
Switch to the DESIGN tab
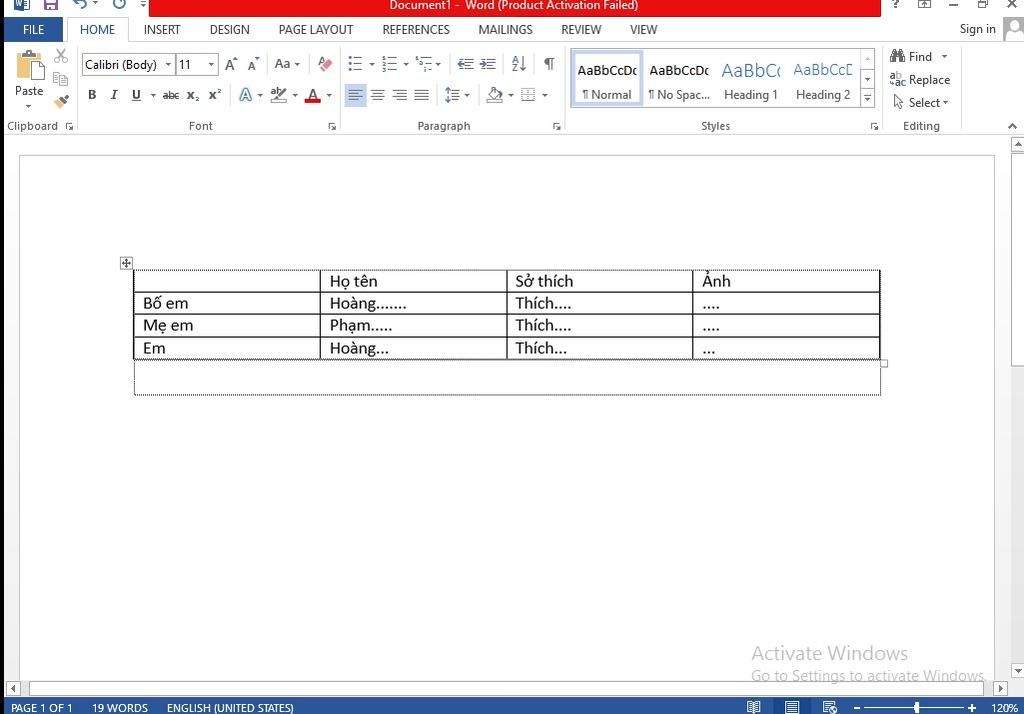tap(229, 29)
